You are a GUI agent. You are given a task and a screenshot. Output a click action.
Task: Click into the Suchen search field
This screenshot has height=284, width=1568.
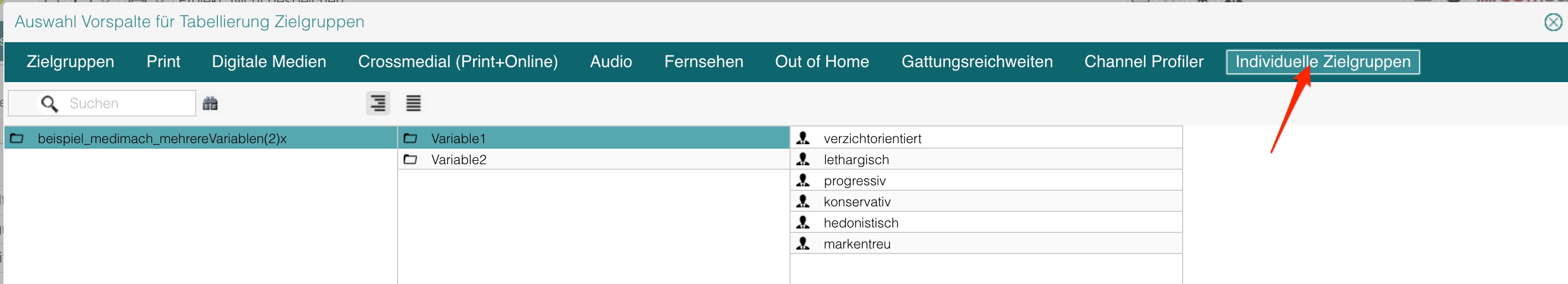128,104
